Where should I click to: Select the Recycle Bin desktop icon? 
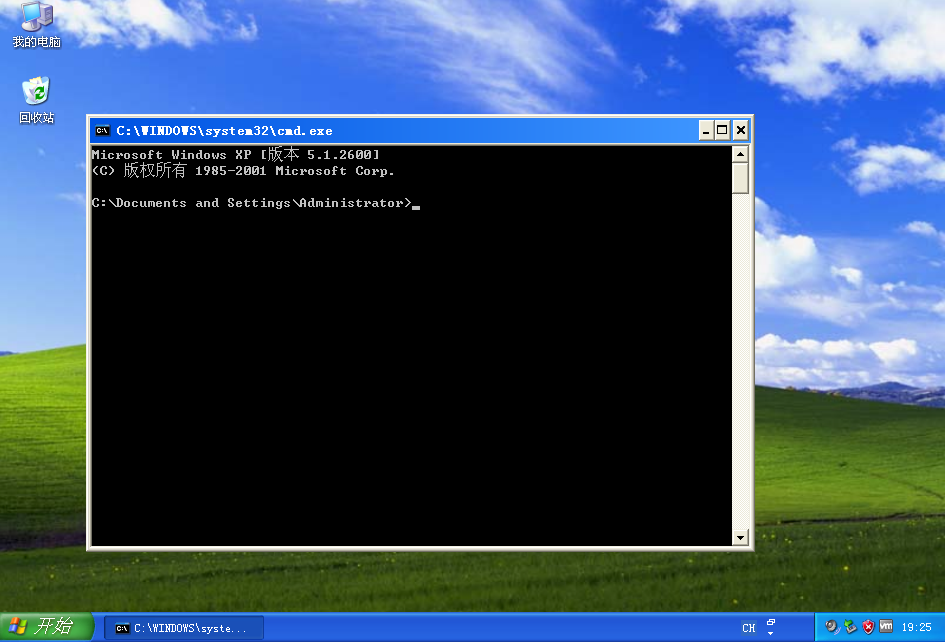(x=36, y=94)
